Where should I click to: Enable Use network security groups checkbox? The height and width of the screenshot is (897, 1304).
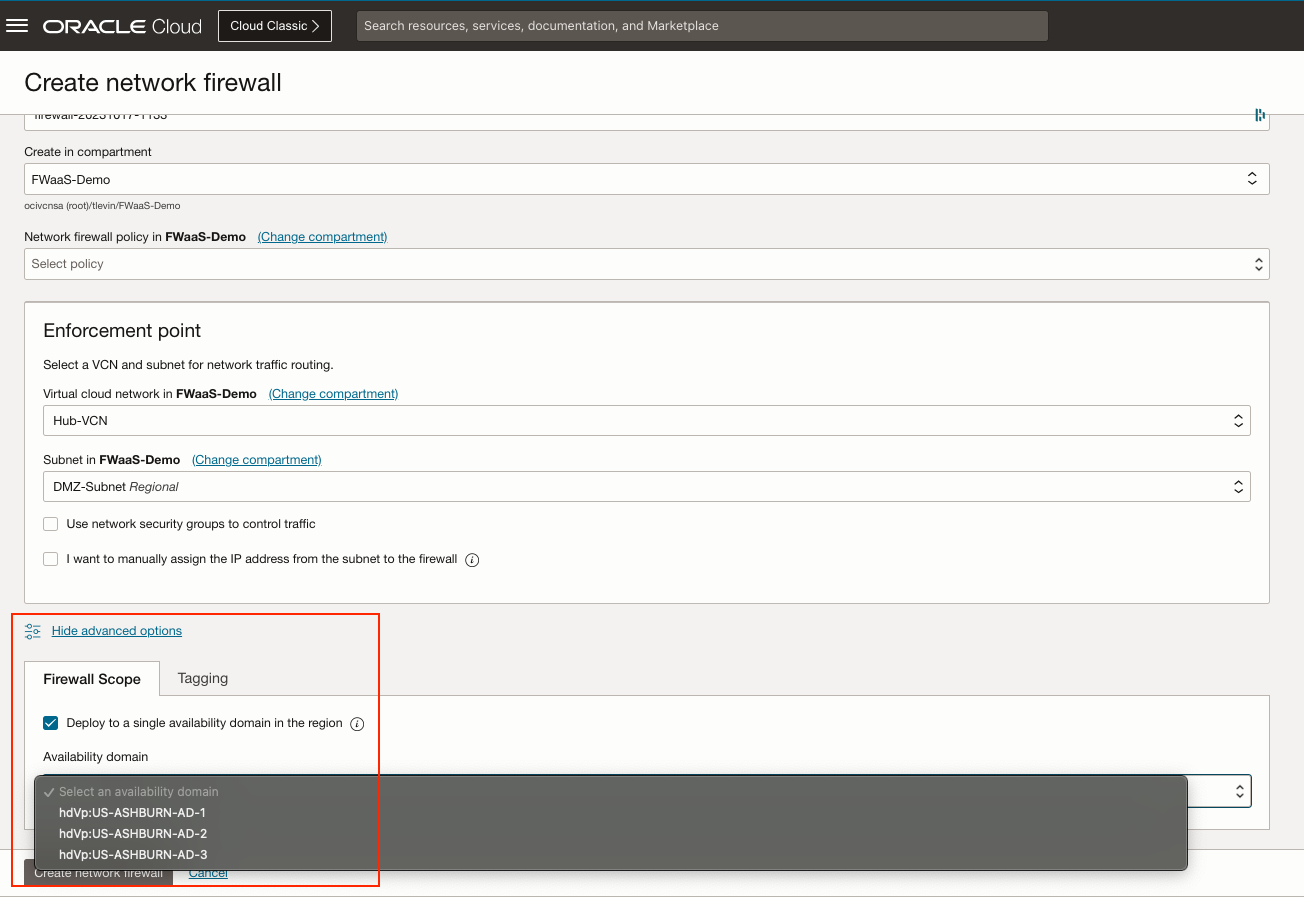51,524
